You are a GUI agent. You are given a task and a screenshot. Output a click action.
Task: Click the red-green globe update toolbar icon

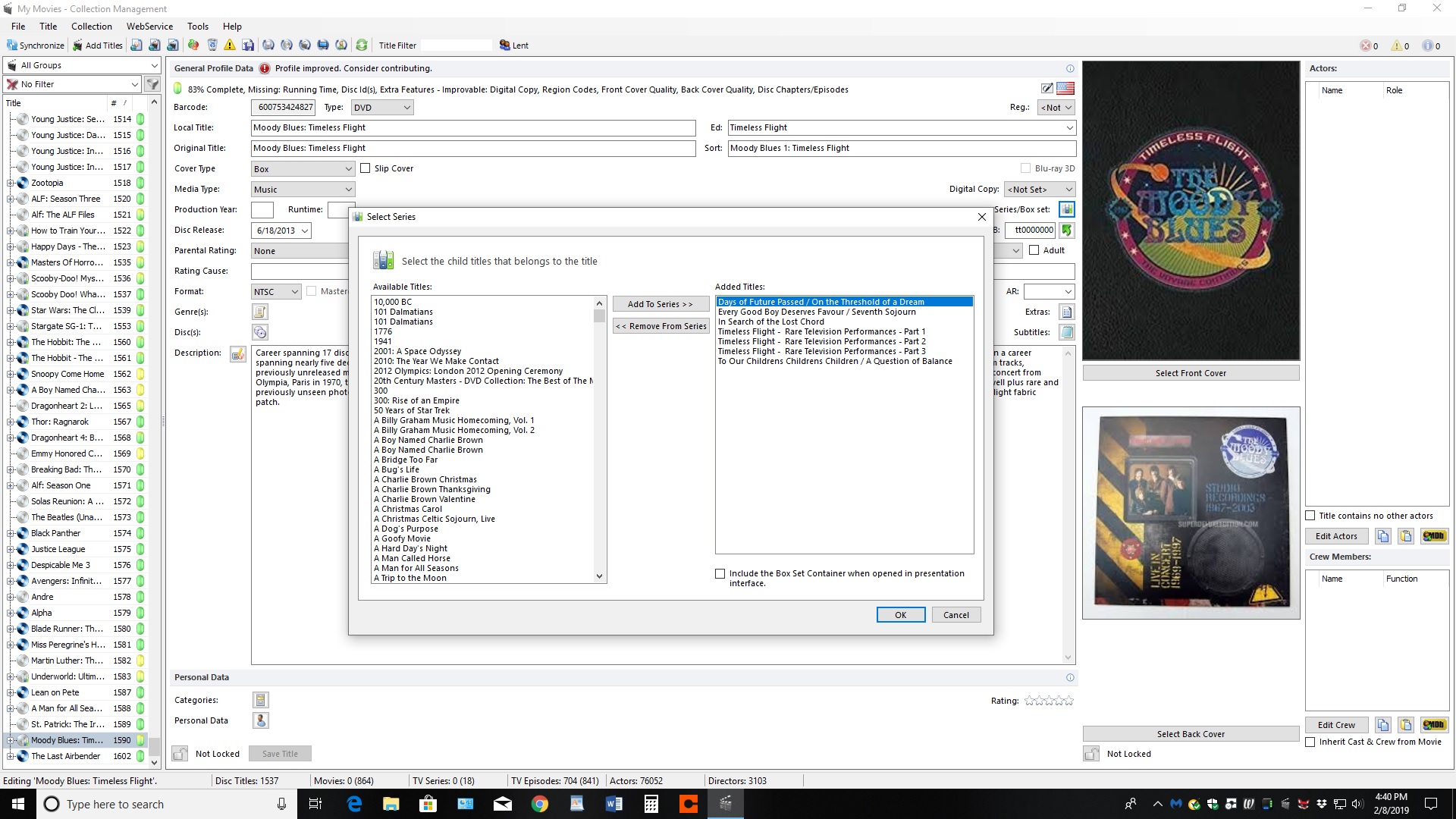click(x=193, y=45)
